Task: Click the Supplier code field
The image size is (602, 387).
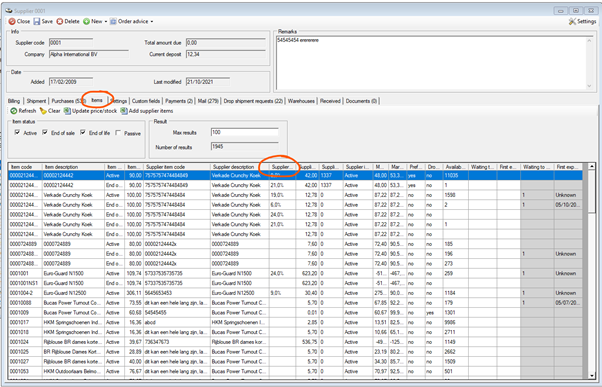Action: [x=71, y=43]
